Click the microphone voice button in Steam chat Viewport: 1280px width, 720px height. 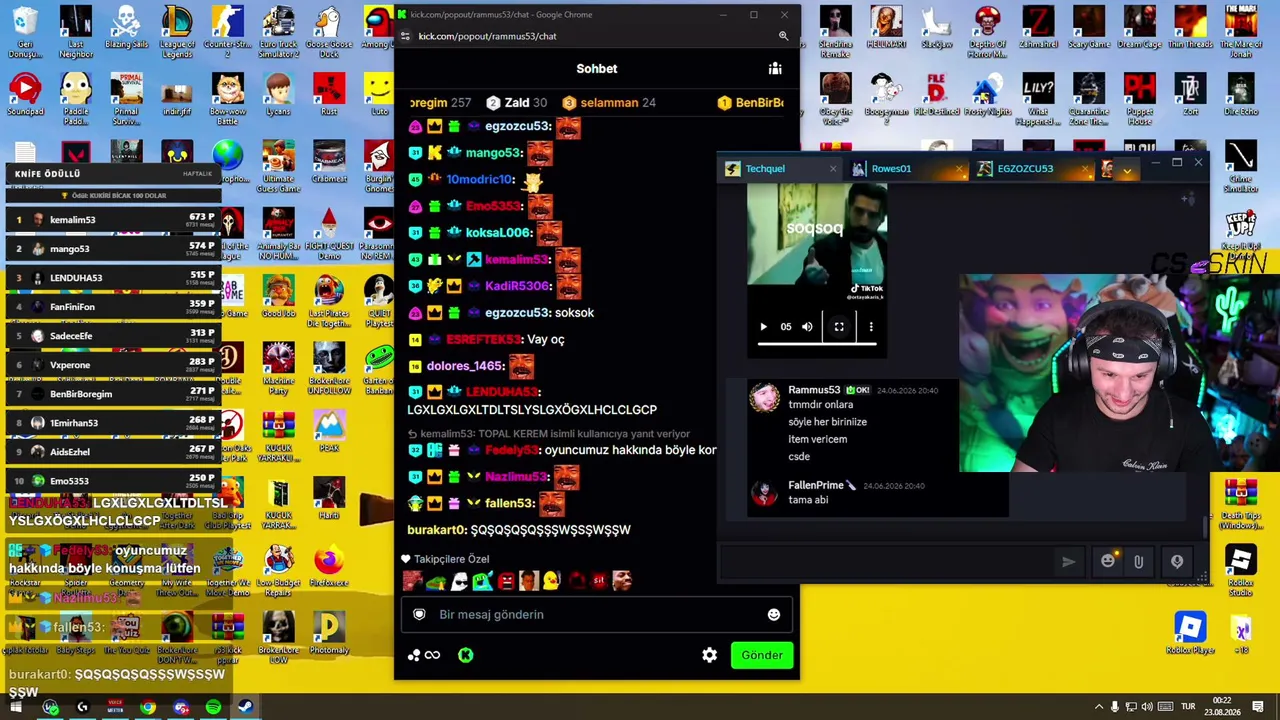tap(1177, 562)
